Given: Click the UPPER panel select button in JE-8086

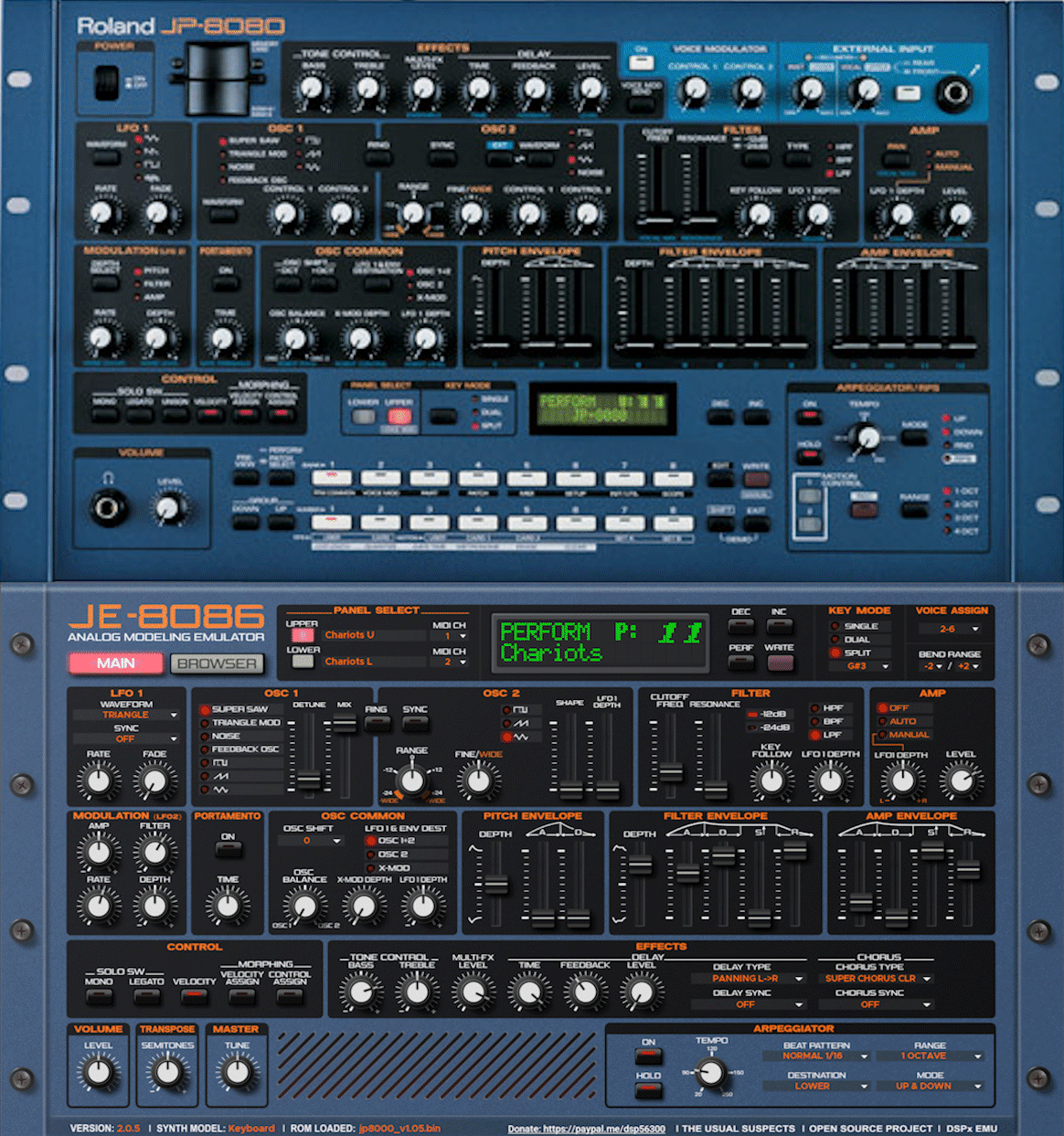Looking at the screenshot, I should click(x=302, y=635).
